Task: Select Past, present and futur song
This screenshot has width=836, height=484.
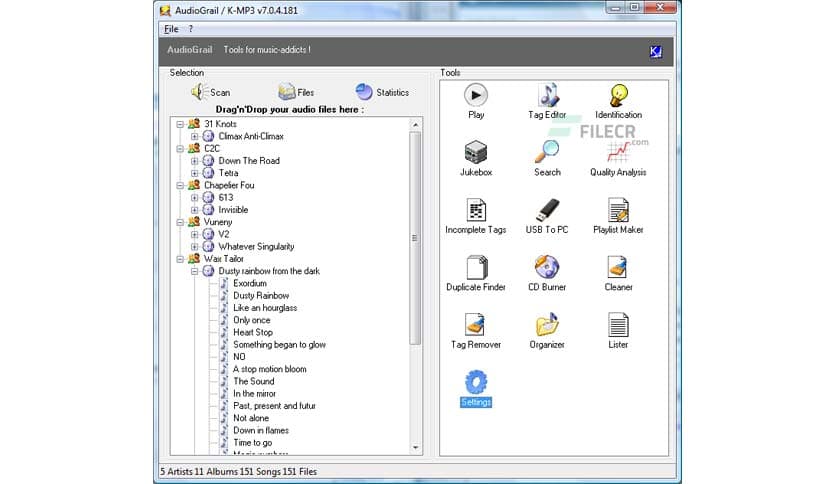Action: pyautogui.click(x=275, y=406)
